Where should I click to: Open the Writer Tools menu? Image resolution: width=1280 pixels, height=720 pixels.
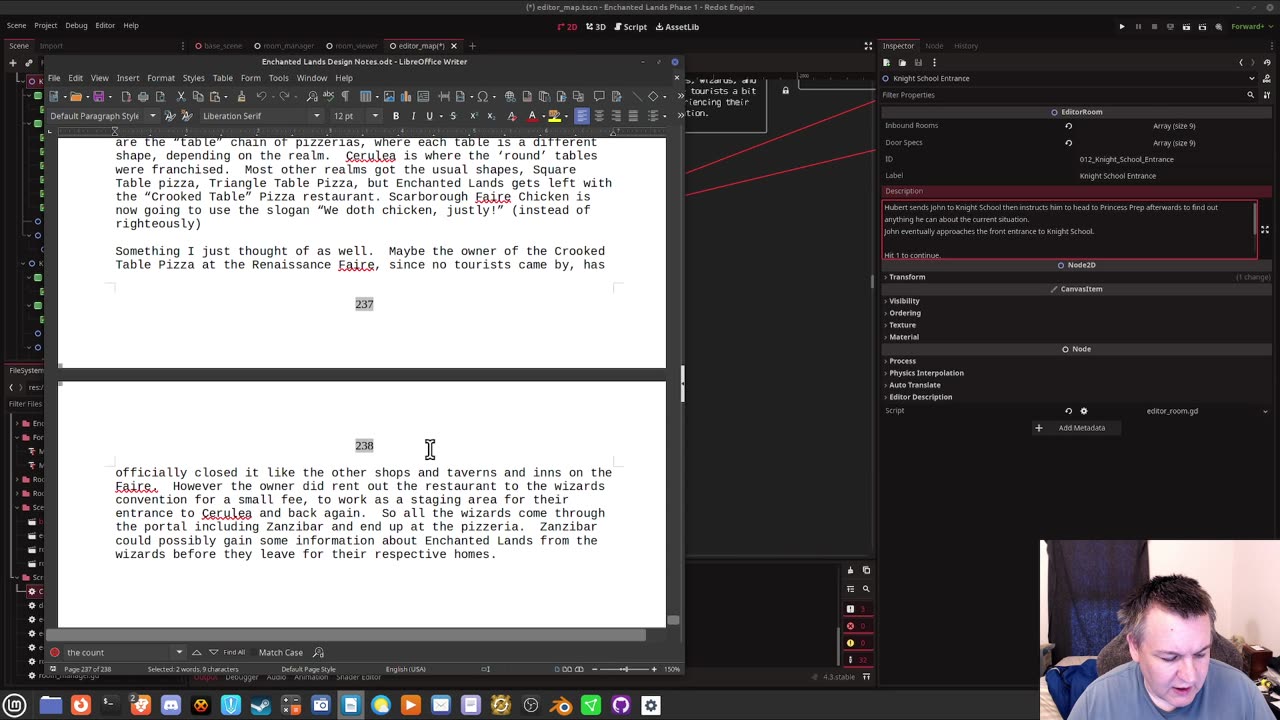278,78
